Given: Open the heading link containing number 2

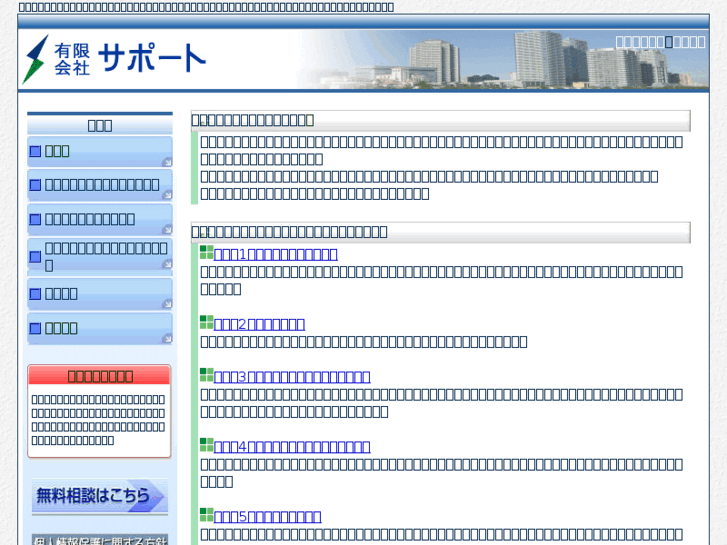Looking at the screenshot, I should (x=259, y=324).
